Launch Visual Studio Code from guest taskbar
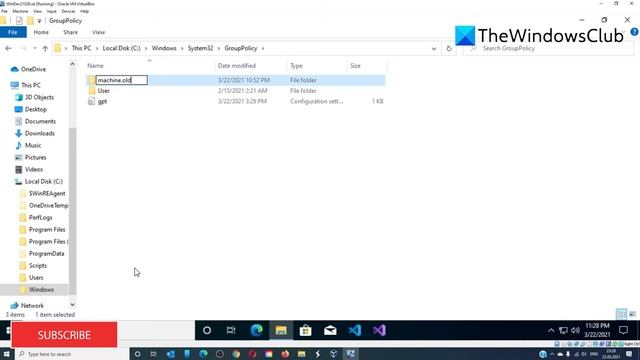The width and height of the screenshot is (640, 360). 355,331
